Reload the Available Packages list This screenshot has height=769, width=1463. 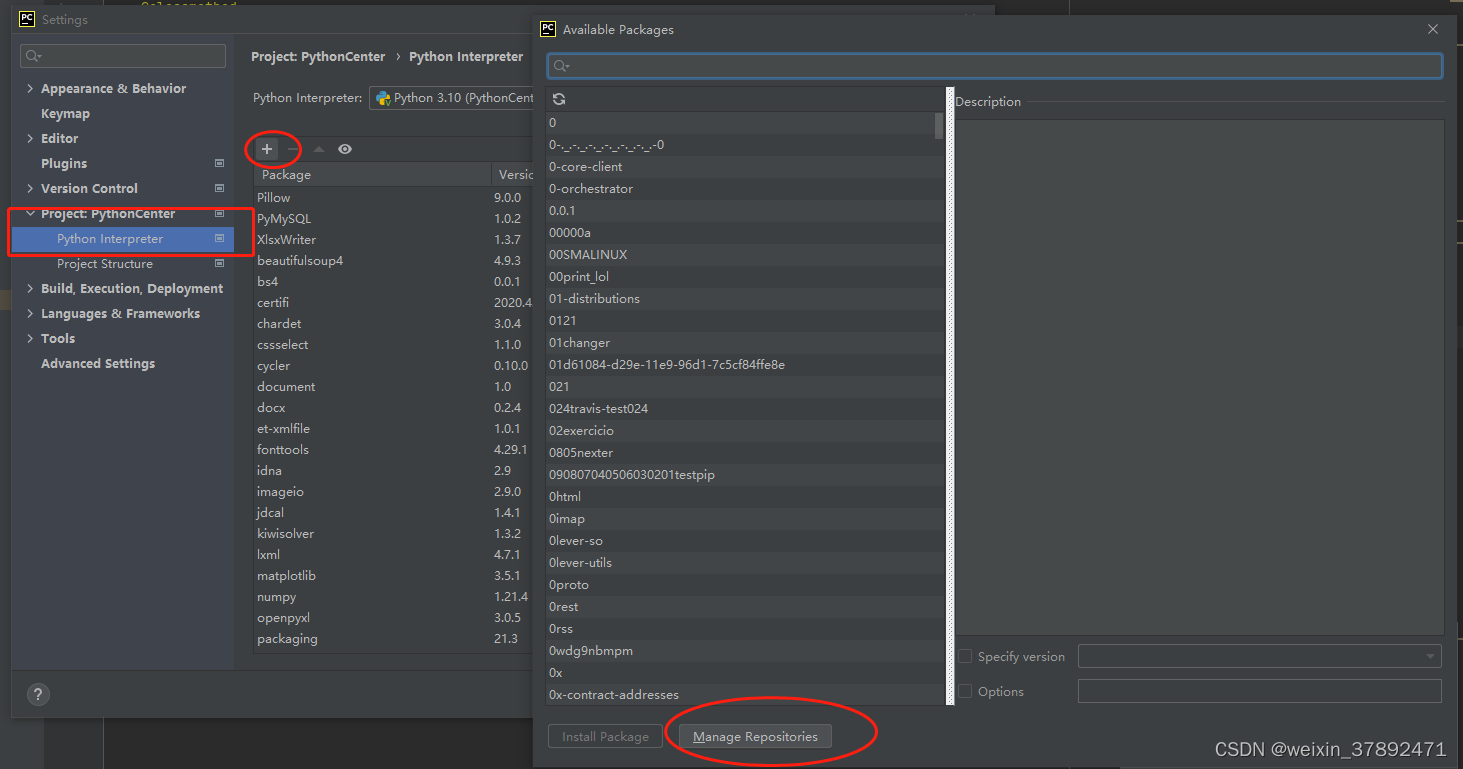pyautogui.click(x=559, y=99)
